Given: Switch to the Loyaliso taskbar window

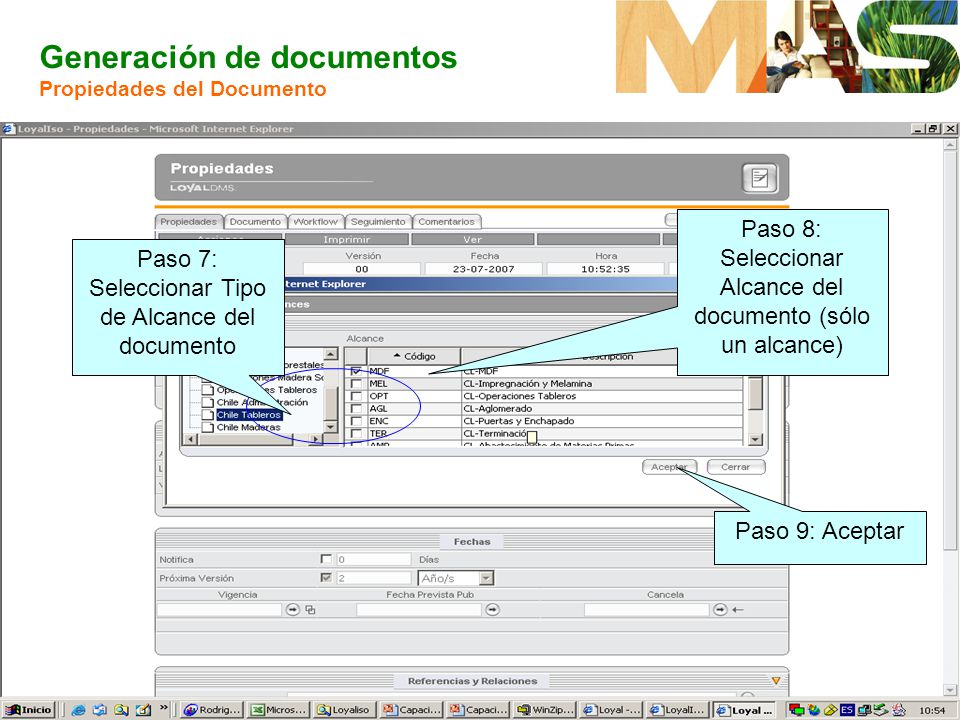Looking at the screenshot, I should 343,710.
